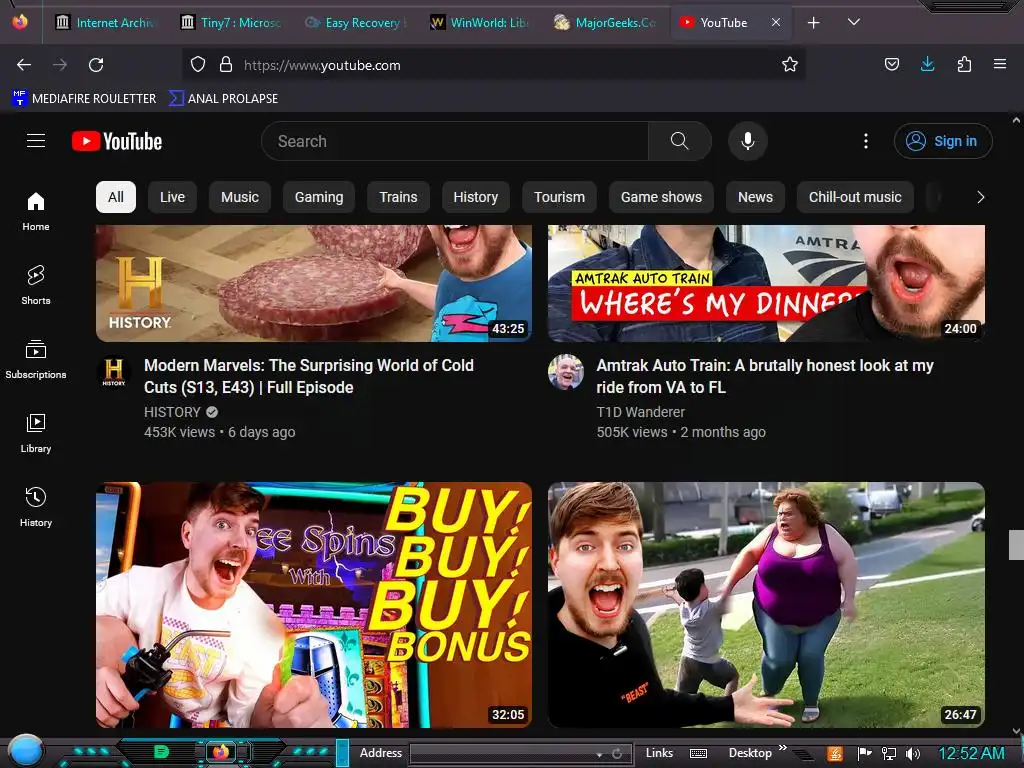The image size is (1024, 768).
Task: Start voice search with microphone
Action: coord(748,141)
